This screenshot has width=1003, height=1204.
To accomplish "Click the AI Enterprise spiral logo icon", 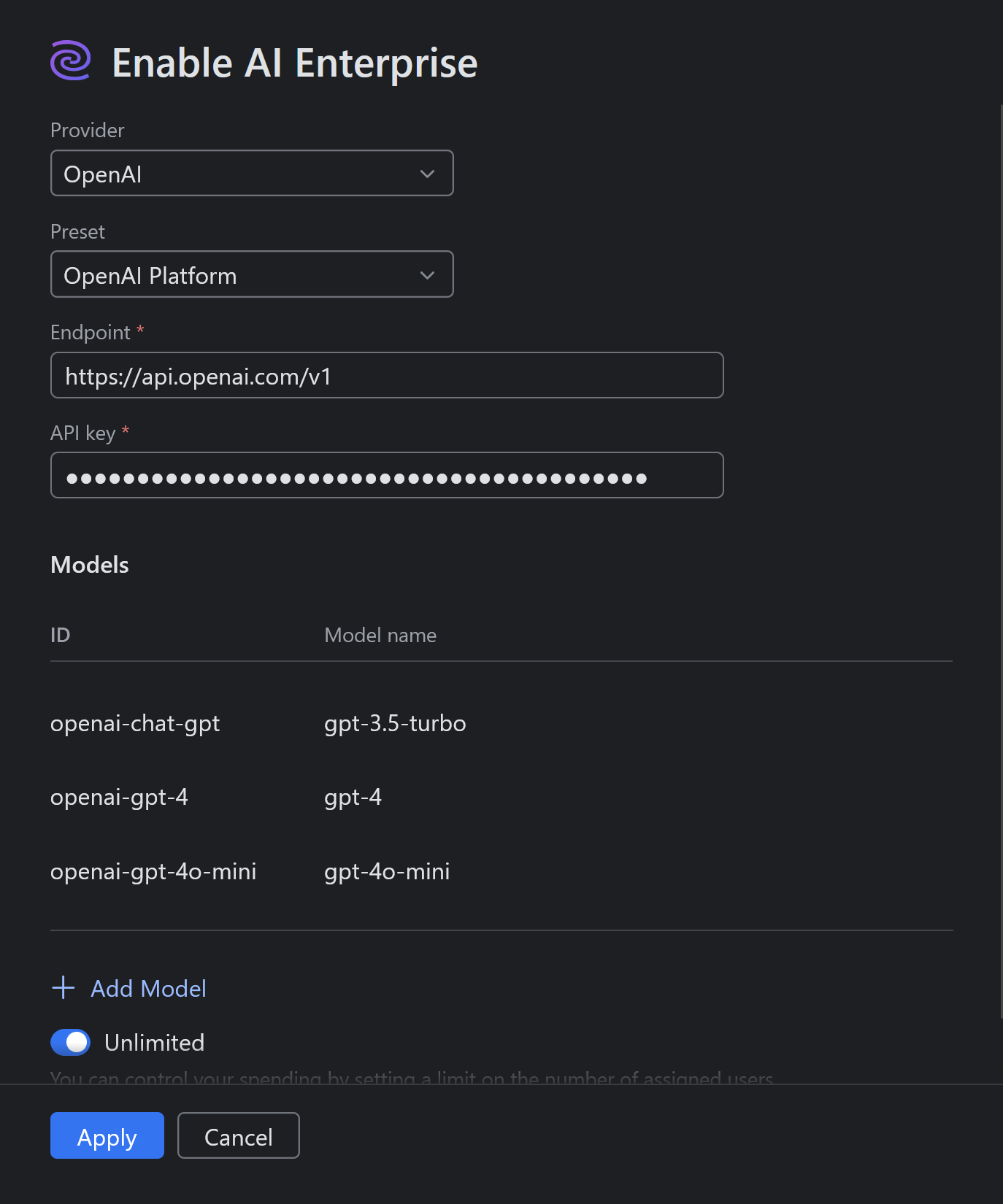I will click(71, 62).
